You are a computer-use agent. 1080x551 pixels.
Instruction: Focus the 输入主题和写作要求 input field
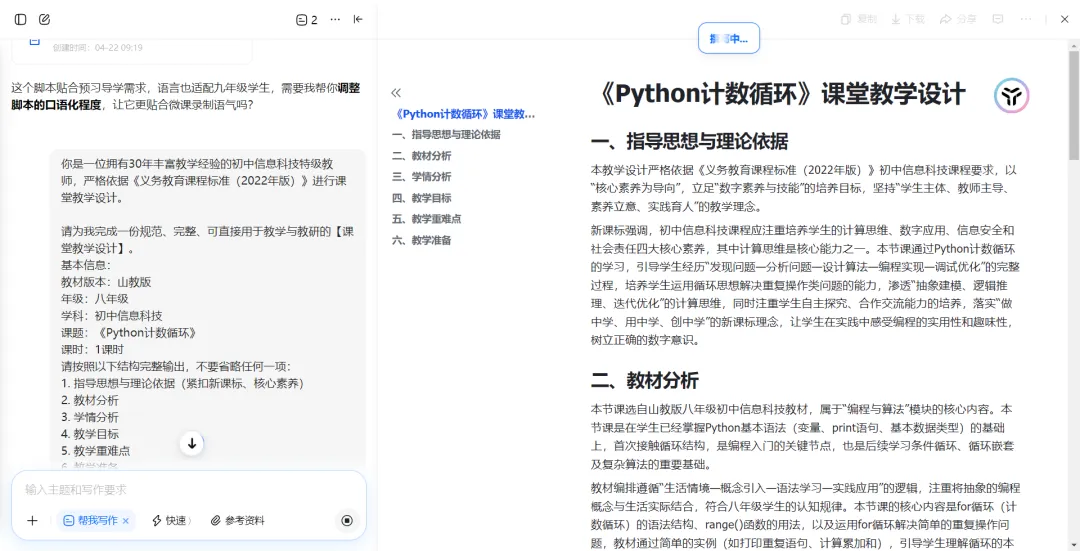(x=189, y=490)
